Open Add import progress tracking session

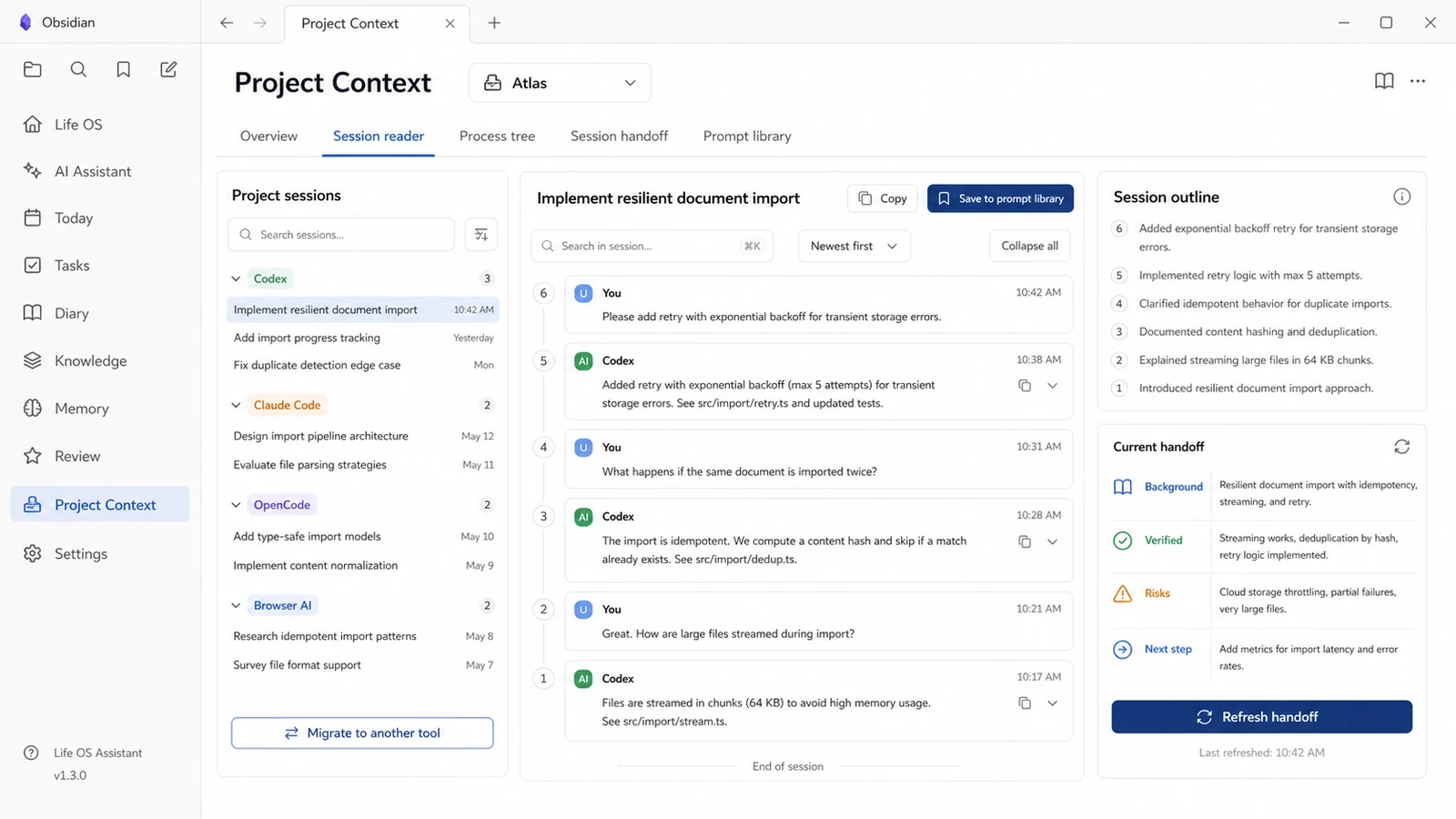(363, 338)
